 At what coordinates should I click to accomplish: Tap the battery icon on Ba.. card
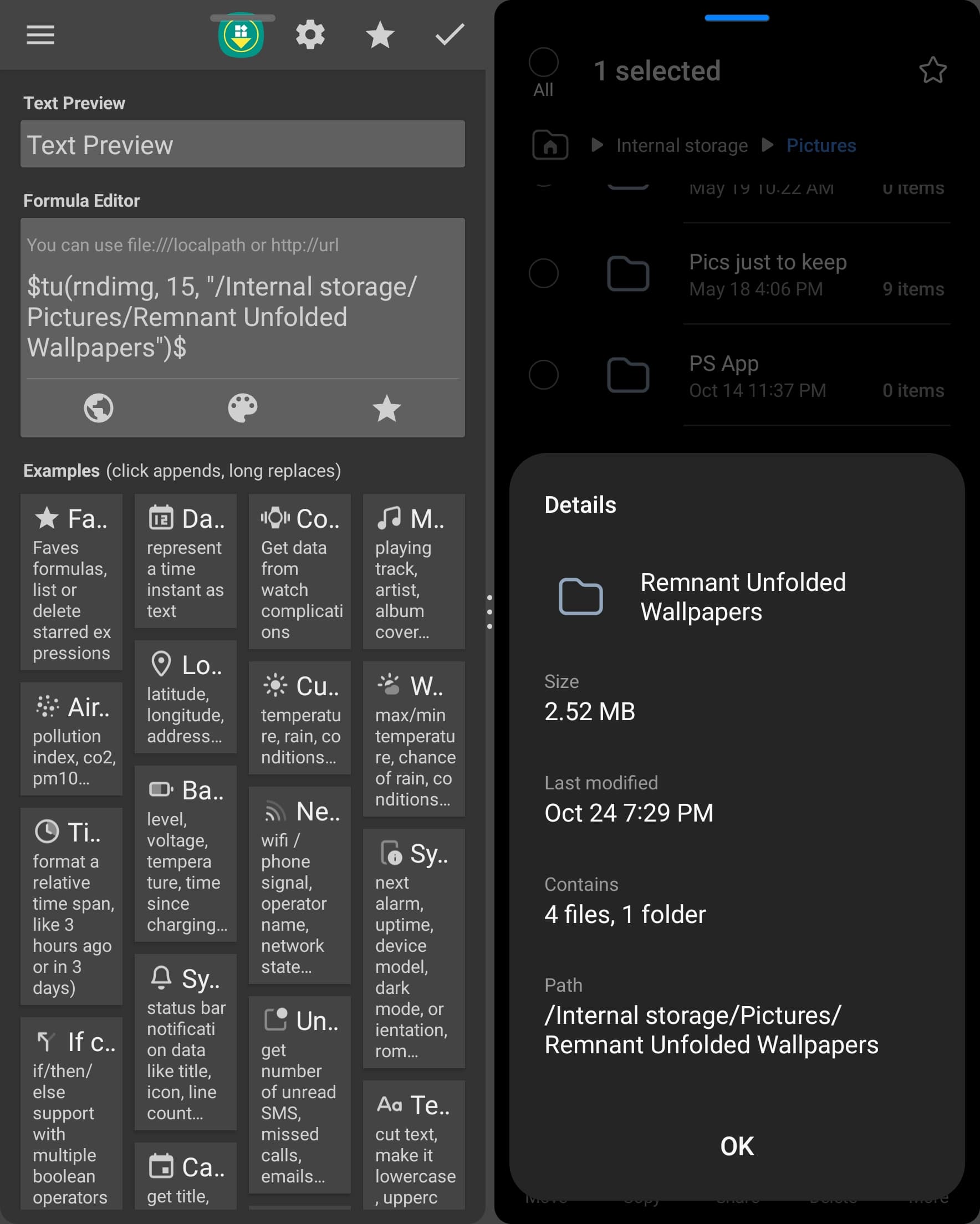click(x=161, y=790)
